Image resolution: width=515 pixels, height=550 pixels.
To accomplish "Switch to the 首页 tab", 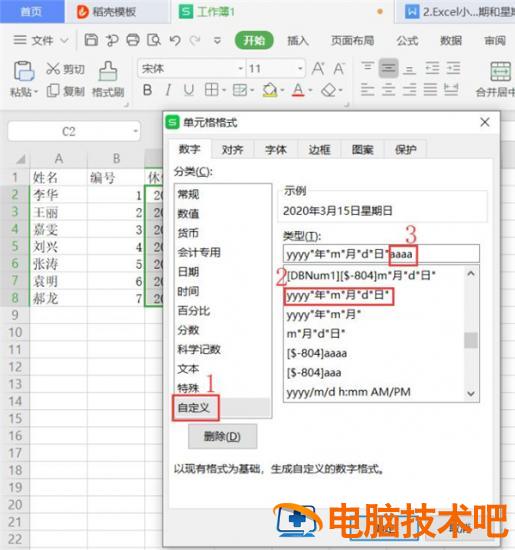I will pyautogui.click(x=31, y=12).
